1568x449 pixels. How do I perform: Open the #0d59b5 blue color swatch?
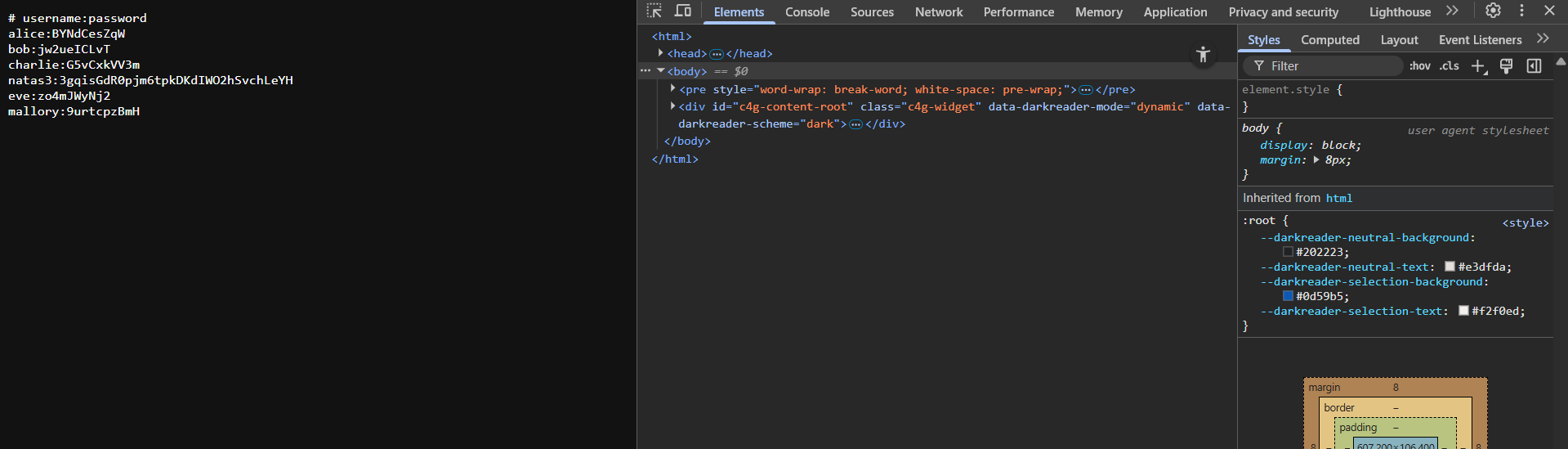tap(1288, 296)
